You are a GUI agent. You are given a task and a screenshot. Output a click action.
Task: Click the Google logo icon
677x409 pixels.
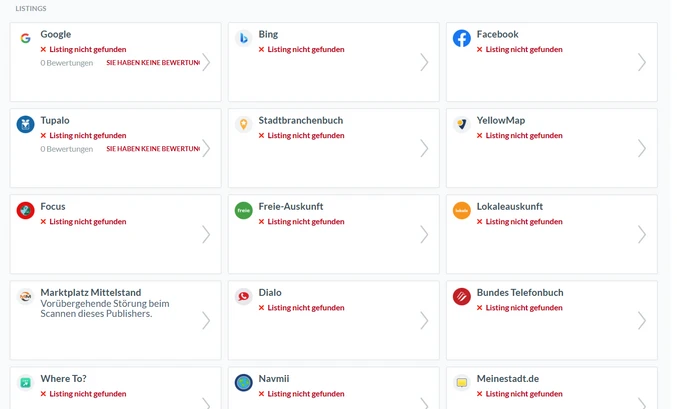coord(25,39)
